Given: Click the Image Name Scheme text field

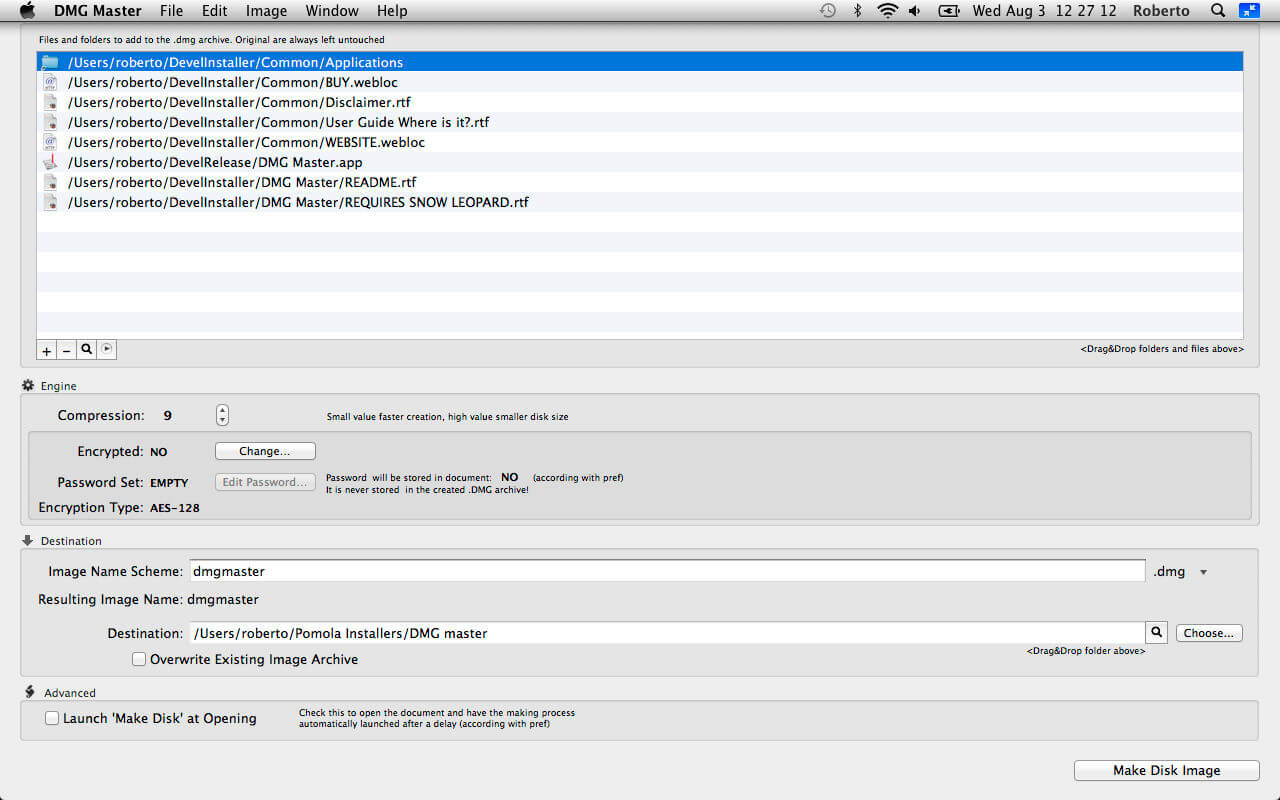Looking at the screenshot, I should pyautogui.click(x=667, y=571).
